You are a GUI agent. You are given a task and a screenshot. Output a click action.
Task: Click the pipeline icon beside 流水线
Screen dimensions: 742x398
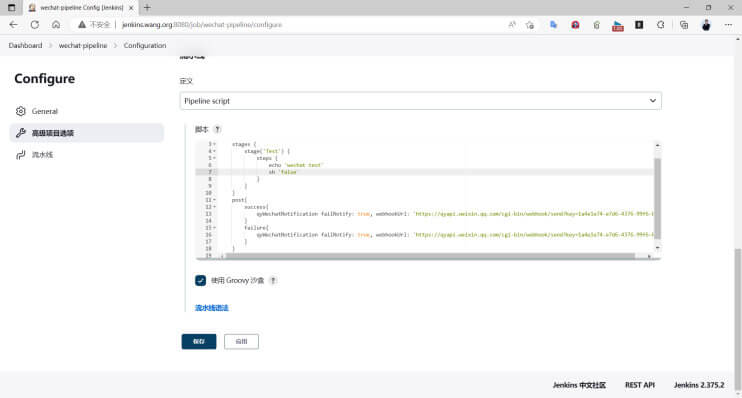(20, 155)
